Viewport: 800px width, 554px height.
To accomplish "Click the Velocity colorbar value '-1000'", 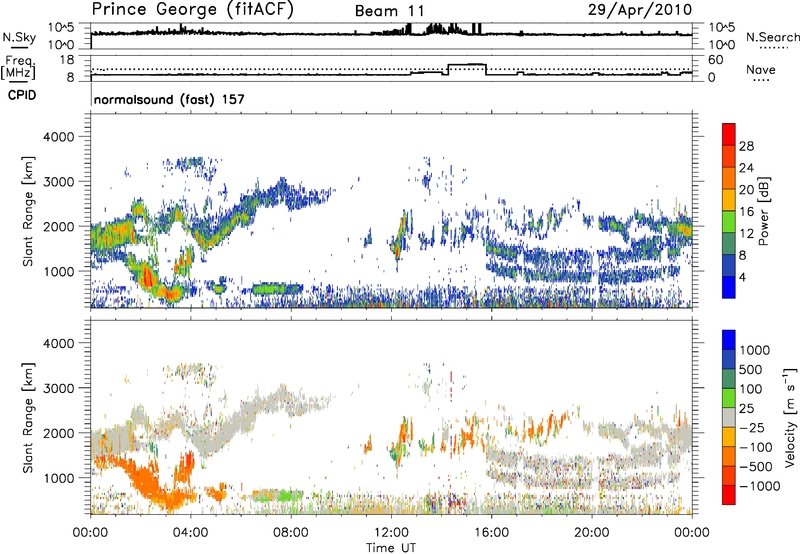I will click(x=759, y=486).
